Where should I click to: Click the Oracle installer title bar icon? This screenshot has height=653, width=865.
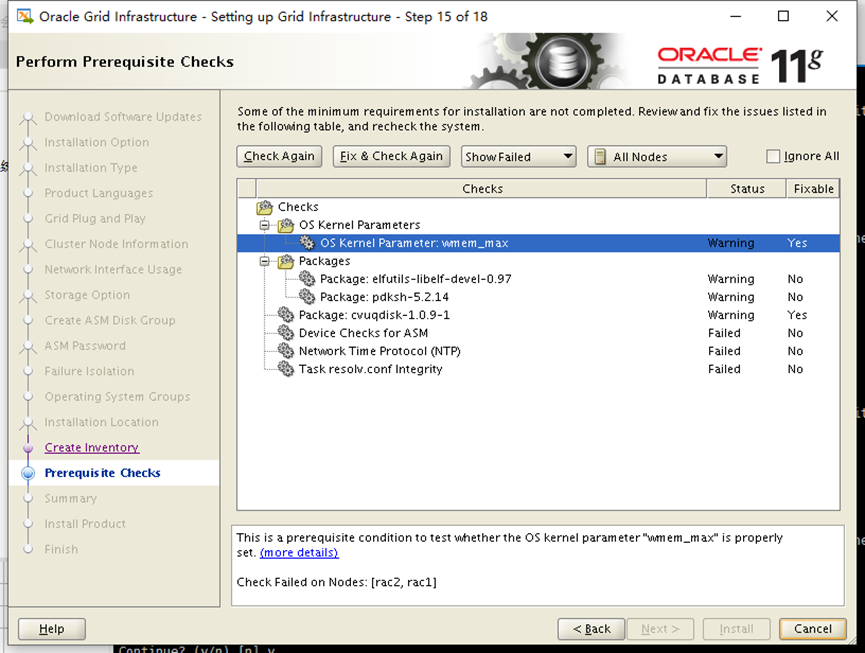click(24, 17)
